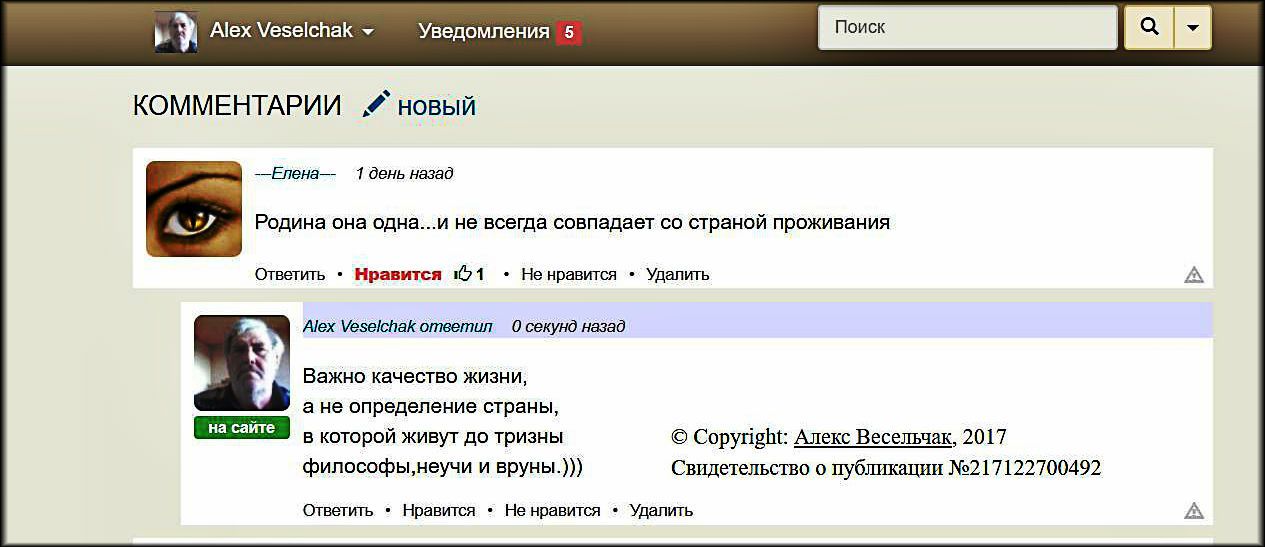This screenshot has height=547, width=1265.
Task: Open the ---Елена--- profile link
Action: pos(295,173)
